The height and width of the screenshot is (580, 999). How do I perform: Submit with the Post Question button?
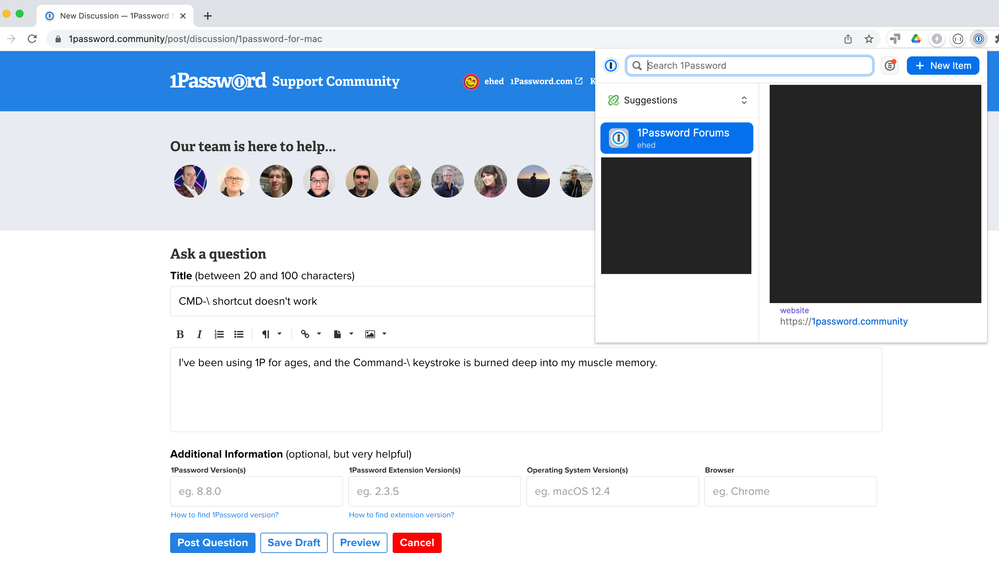pyautogui.click(x=213, y=543)
